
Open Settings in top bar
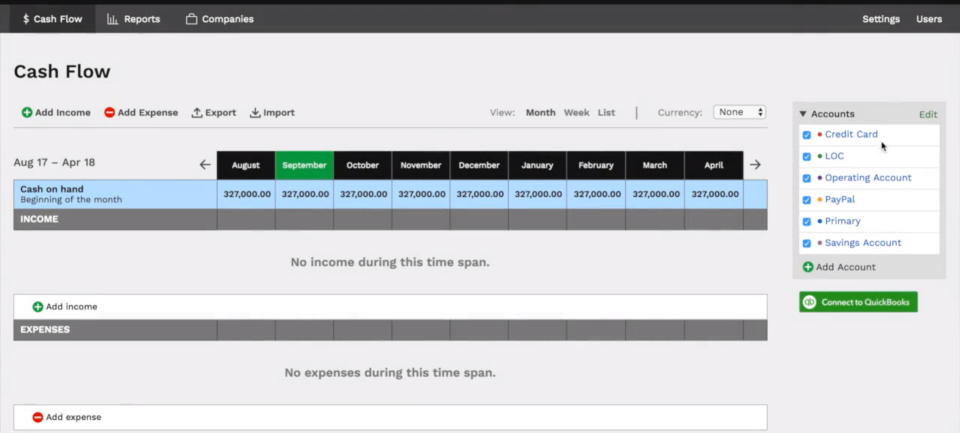881,19
